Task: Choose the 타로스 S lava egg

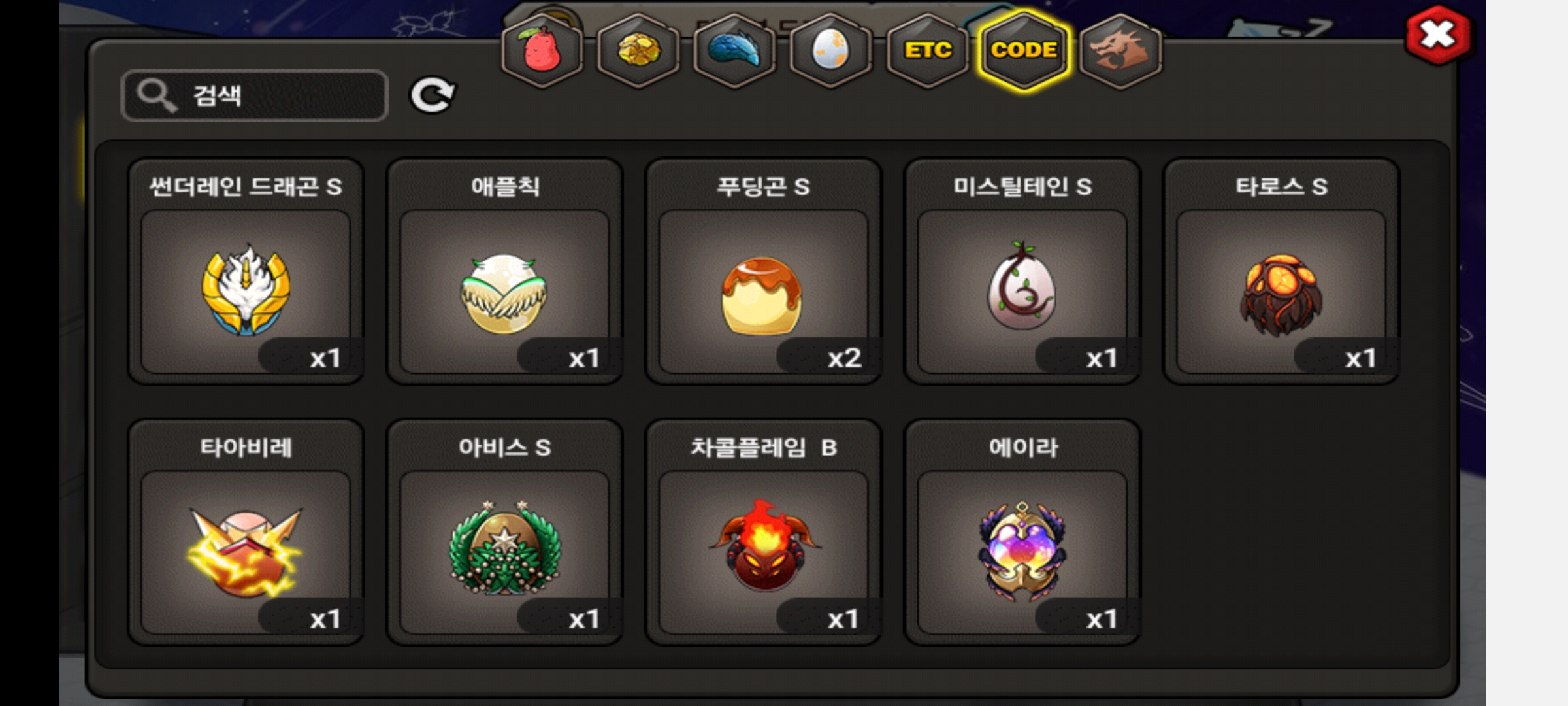Action: tap(1281, 271)
